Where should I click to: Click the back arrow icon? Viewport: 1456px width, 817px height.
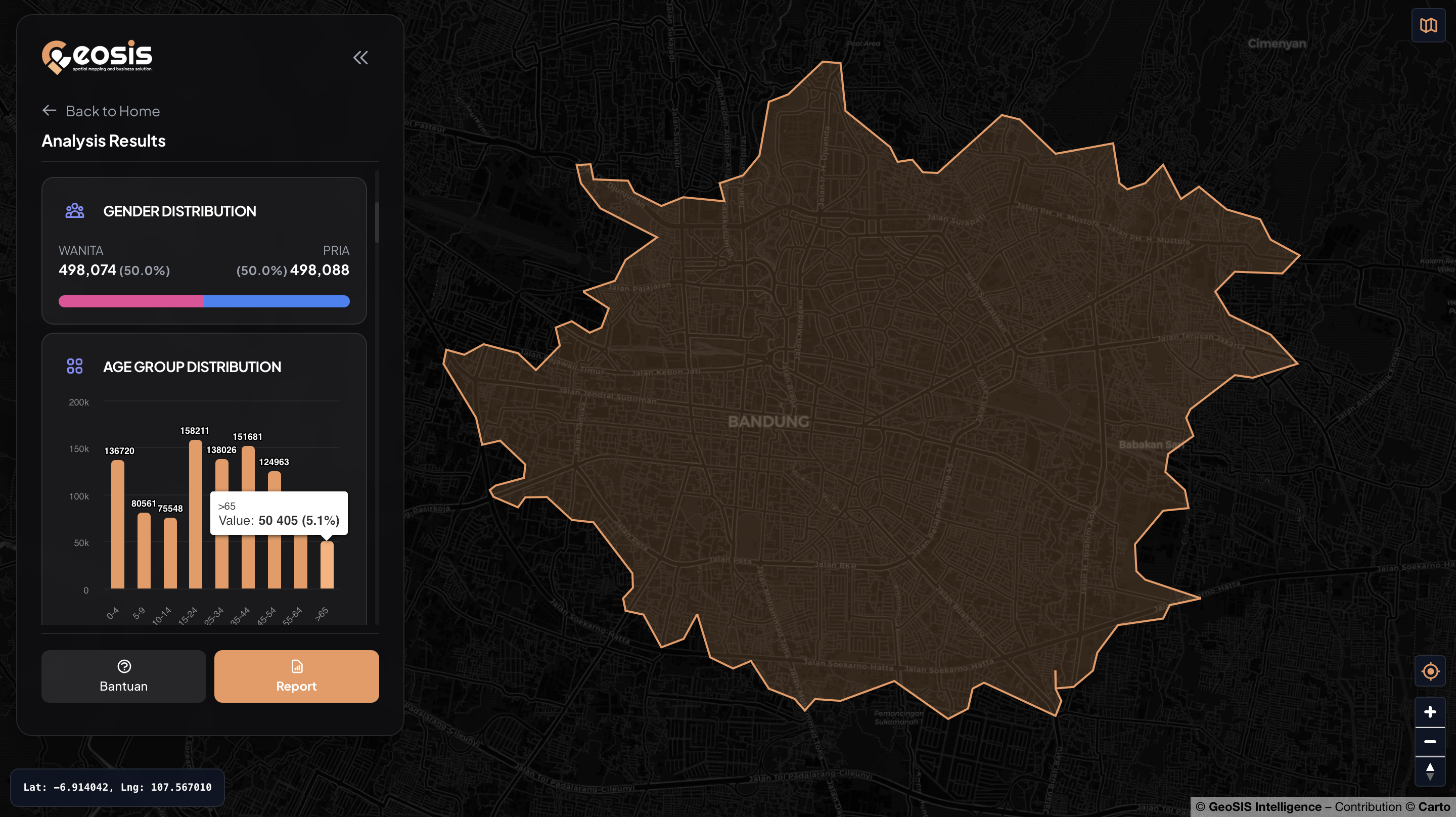click(x=49, y=110)
